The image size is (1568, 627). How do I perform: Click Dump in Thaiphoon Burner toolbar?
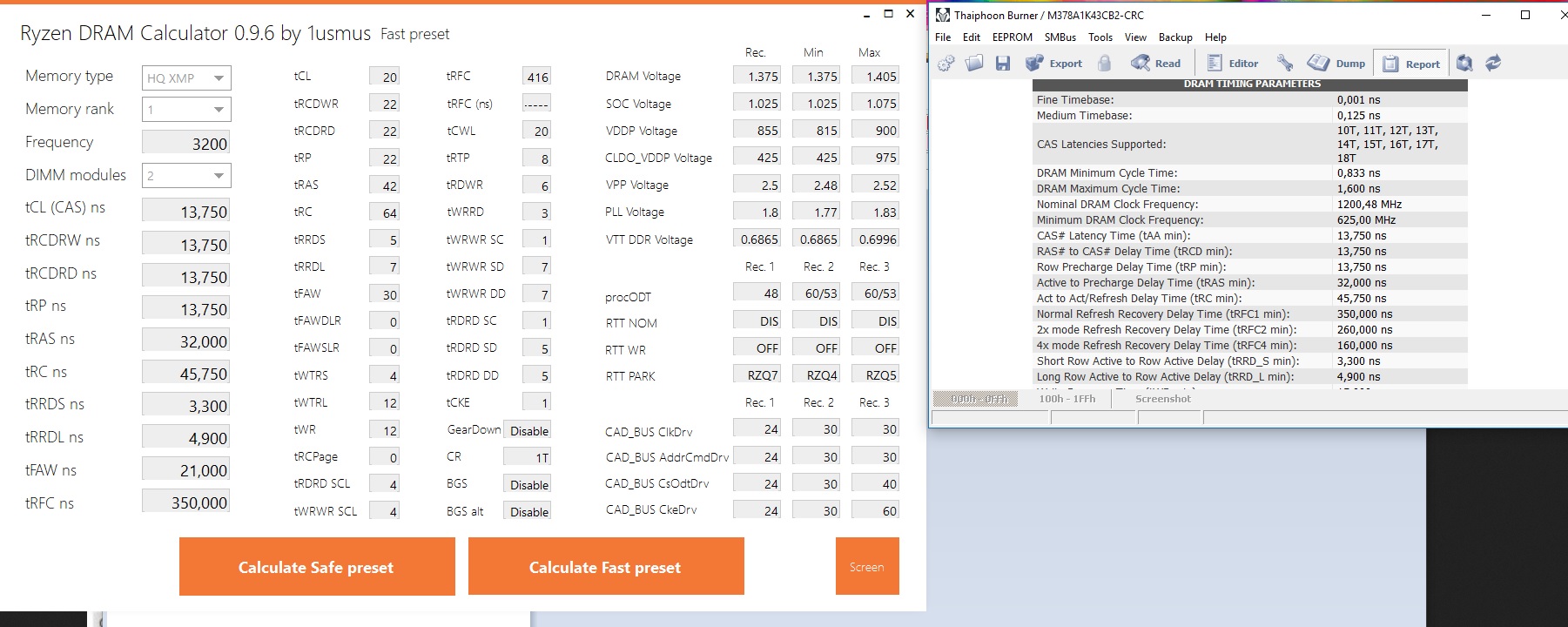tap(1336, 64)
